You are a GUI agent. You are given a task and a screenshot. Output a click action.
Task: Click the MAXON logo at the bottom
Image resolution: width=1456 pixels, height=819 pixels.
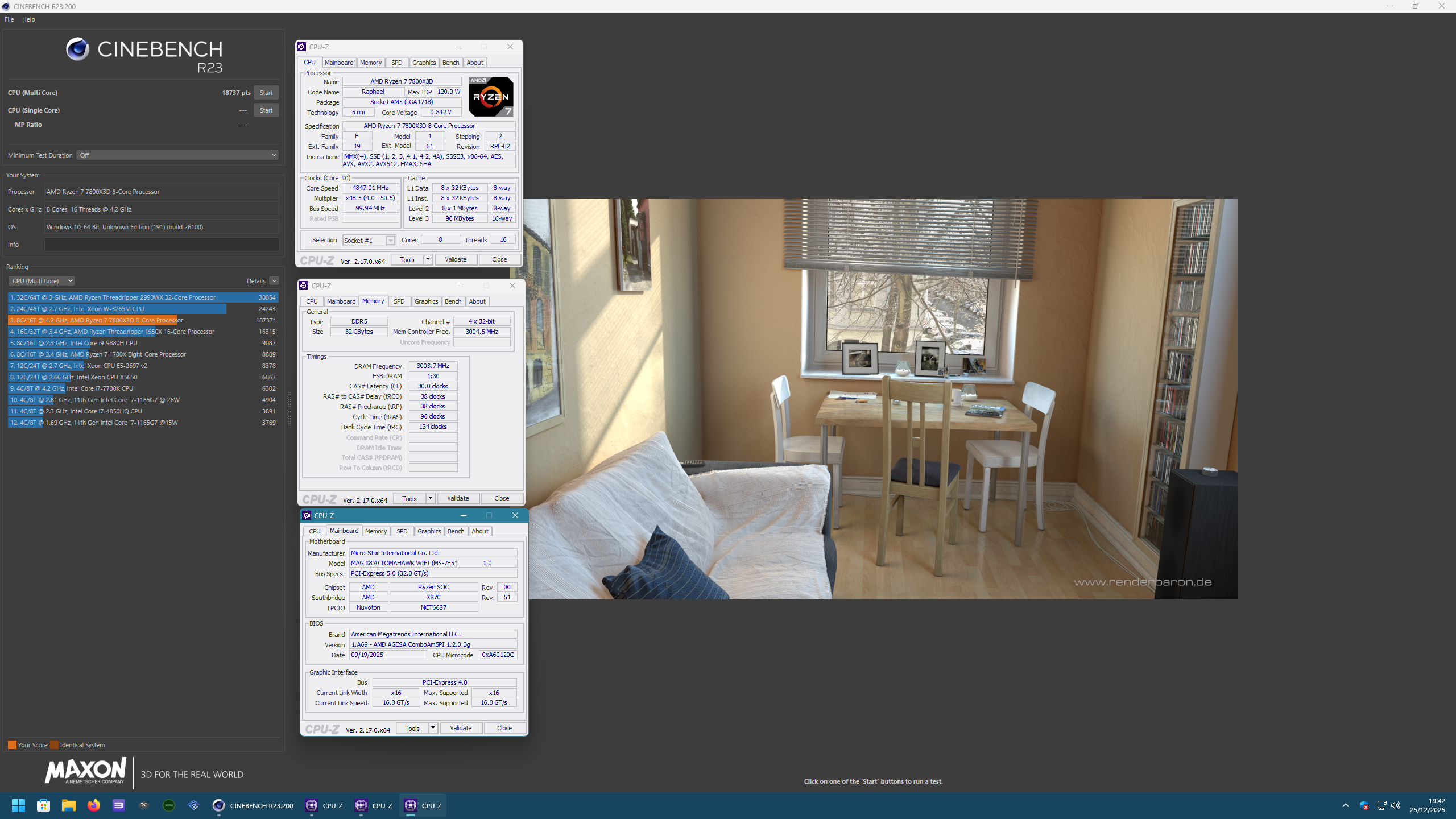pos(85,771)
